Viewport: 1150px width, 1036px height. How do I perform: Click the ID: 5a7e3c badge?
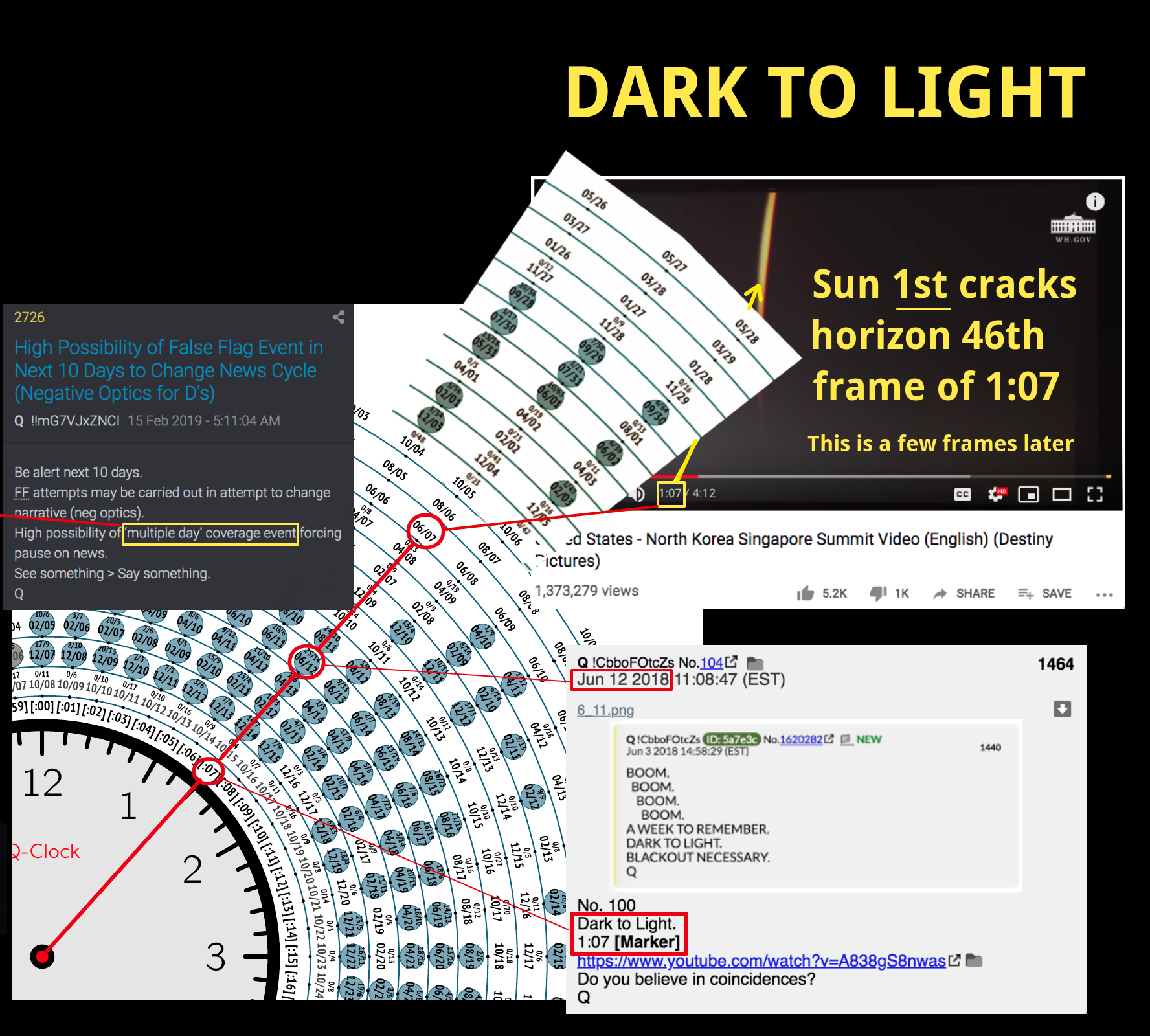732,739
